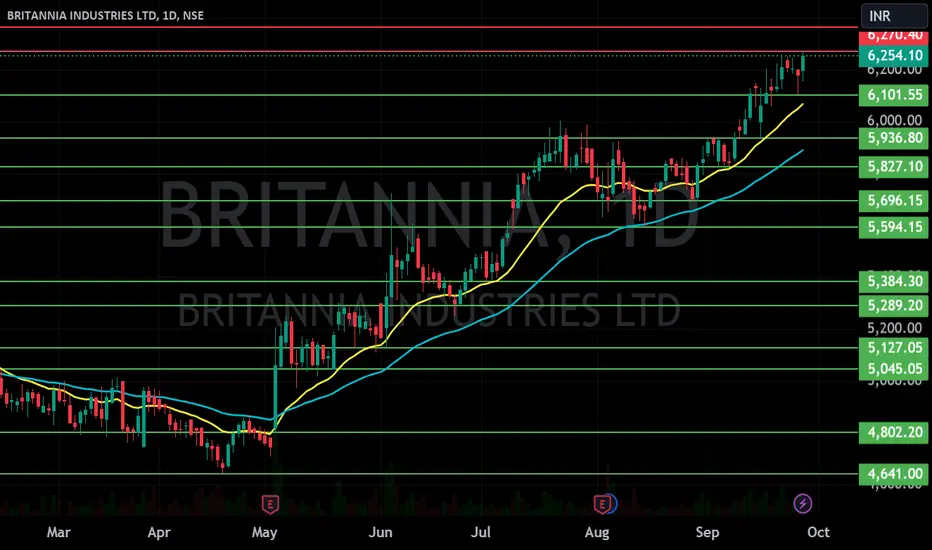
Task: Click the purple lightning event icon
Action: click(802, 504)
